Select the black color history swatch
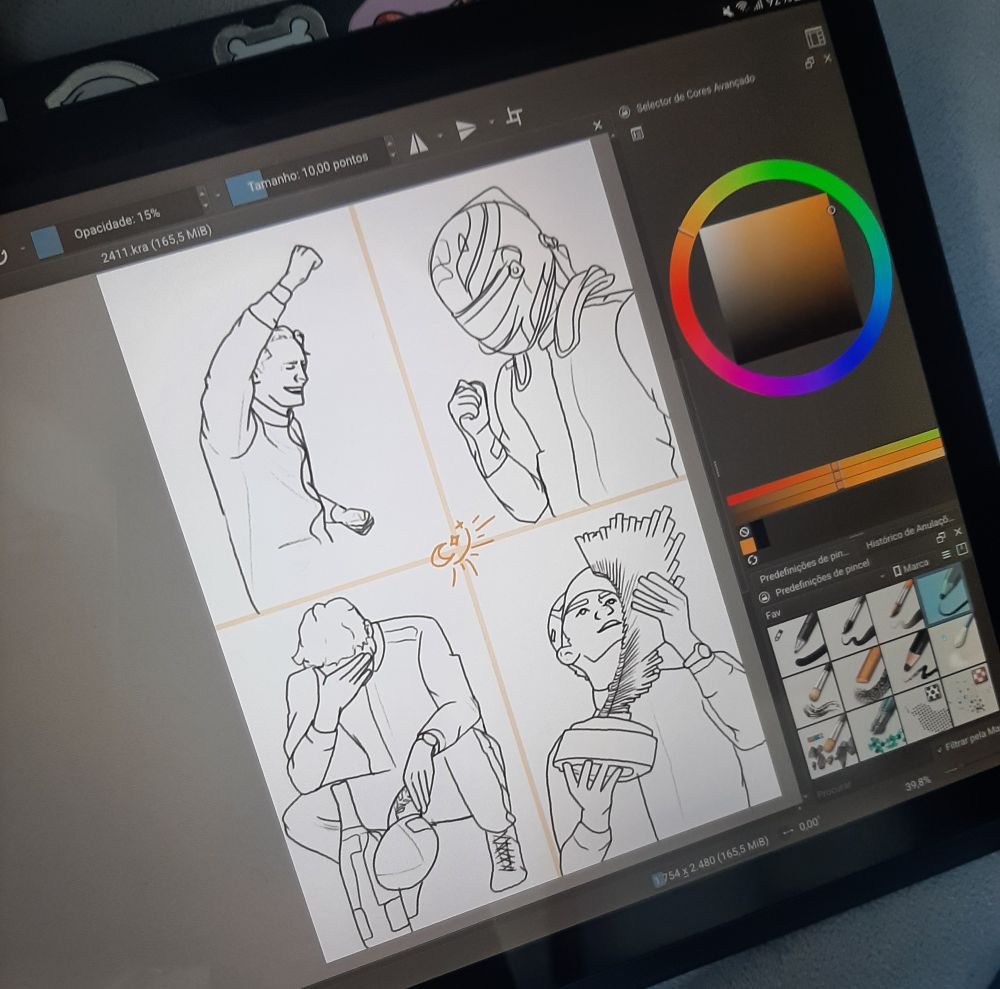Viewport: 1000px width, 989px height. click(760, 533)
